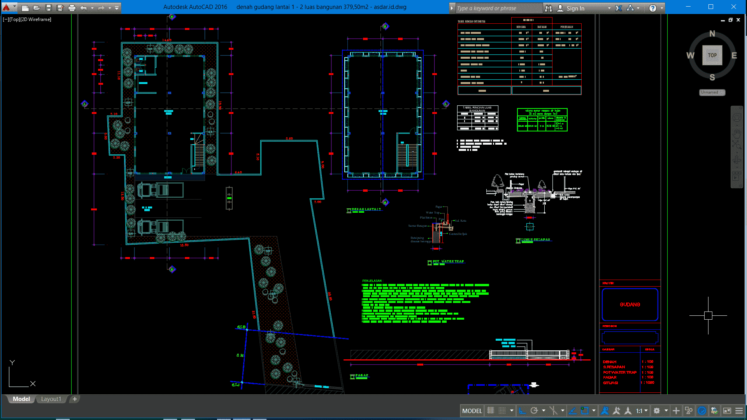Screen dimensions: 747x420
Task: Minimize the drawing window inside AutoCAD
Action: coord(723,20)
